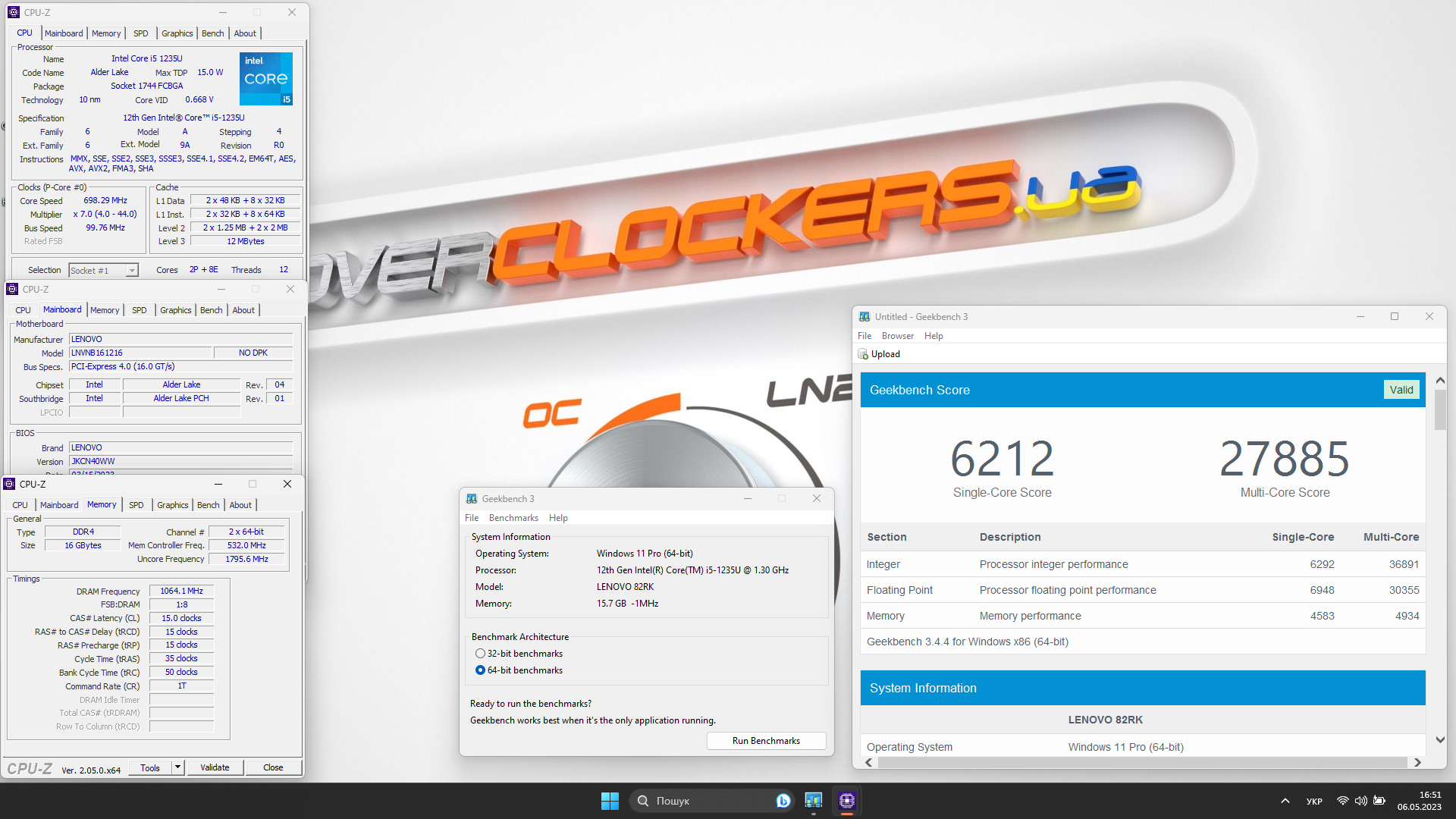Click the DRAM Frequency value 1064.1 MHz
This screenshot has width=1456, height=819.
point(182,591)
